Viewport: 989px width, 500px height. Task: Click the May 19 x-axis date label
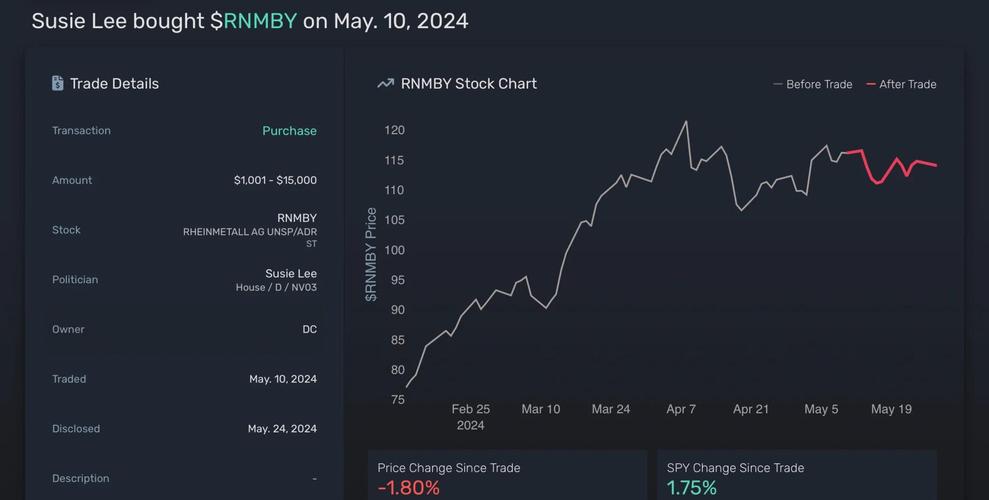890,409
